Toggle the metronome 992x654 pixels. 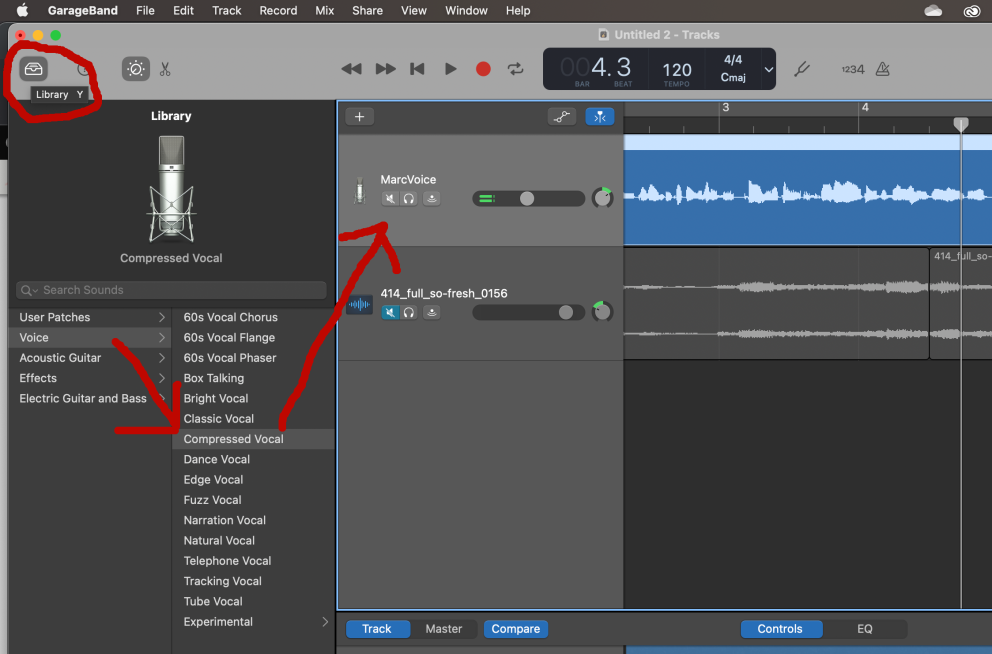pos(883,69)
